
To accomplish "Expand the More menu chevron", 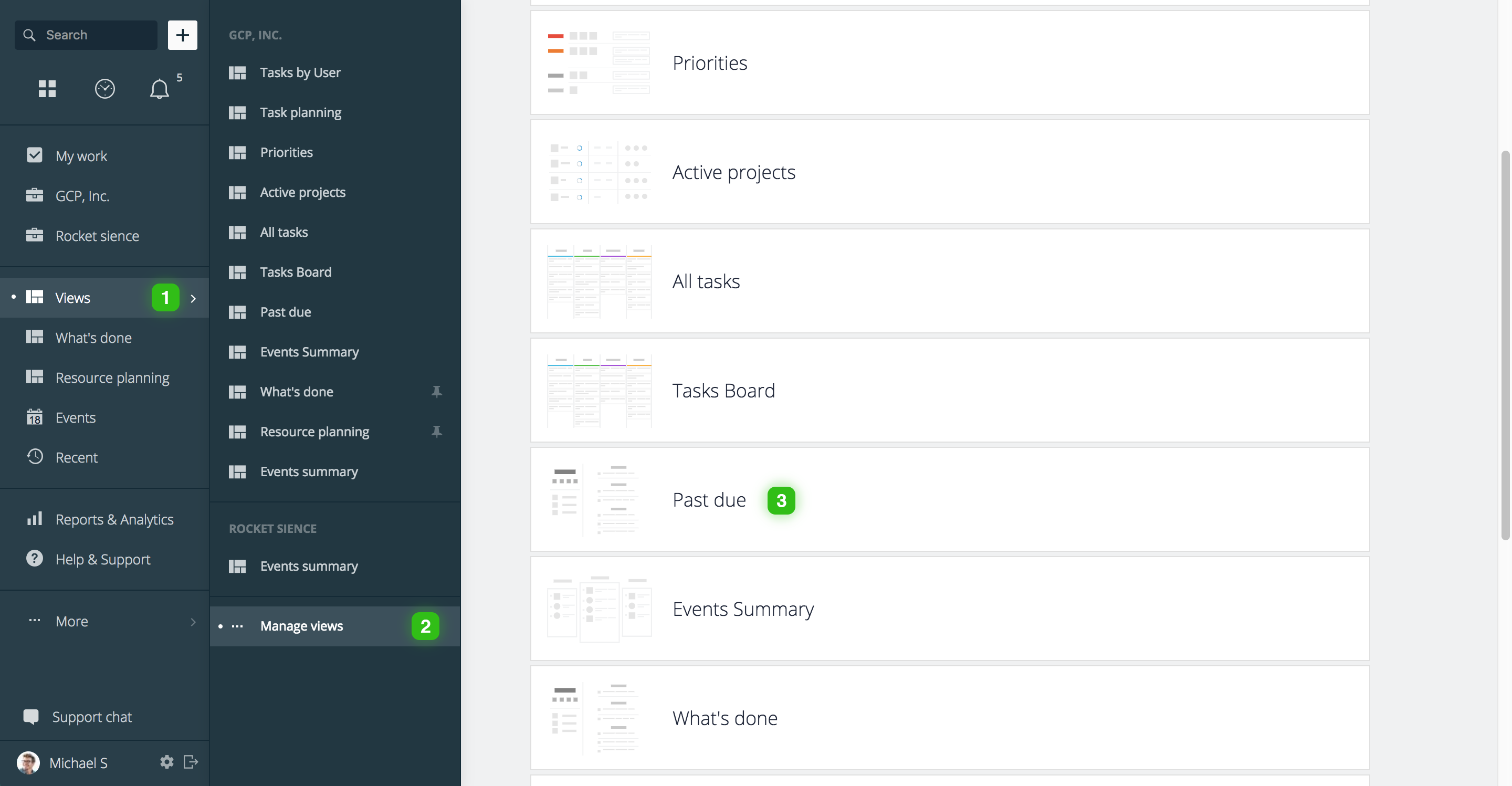I will click(x=193, y=622).
